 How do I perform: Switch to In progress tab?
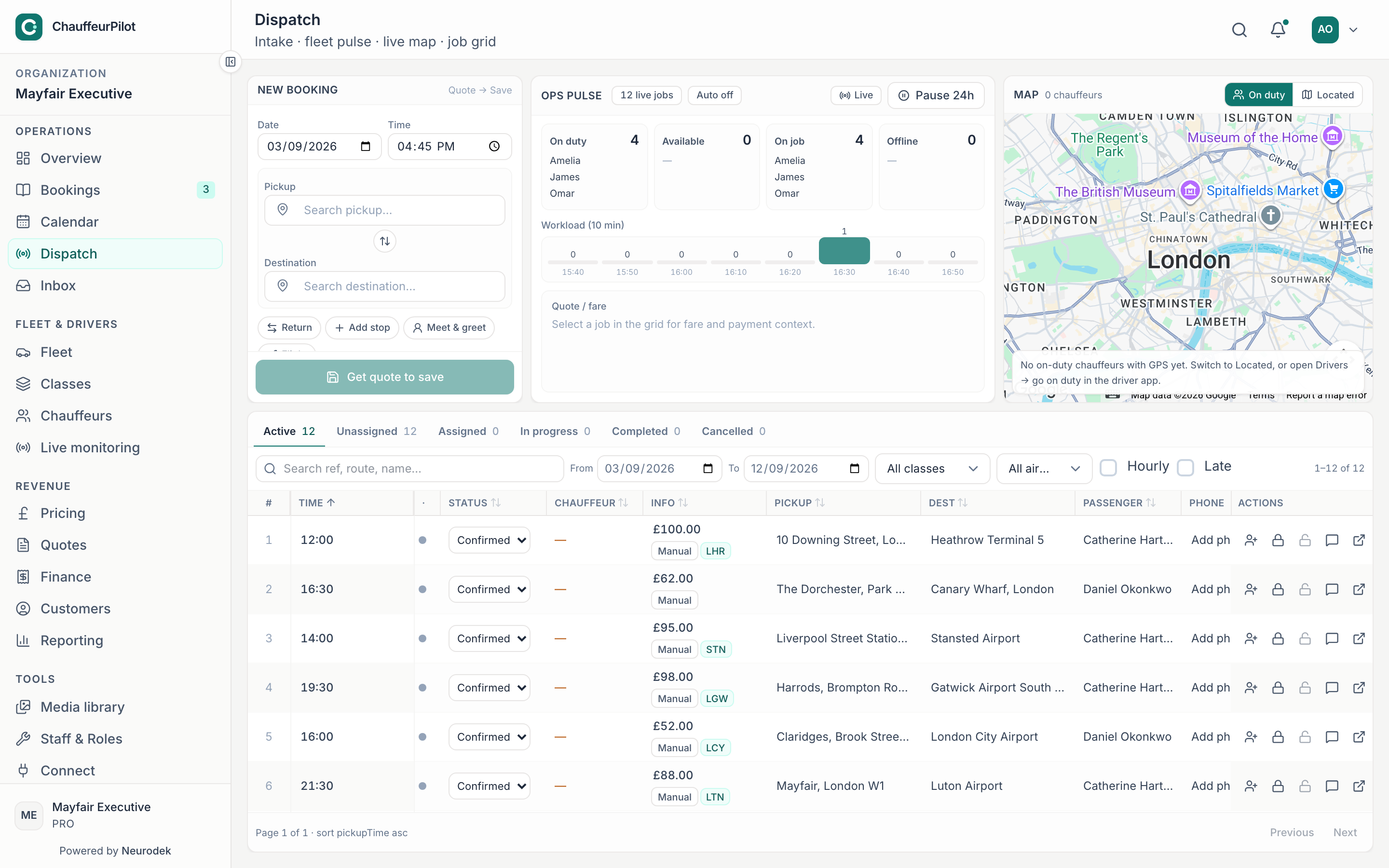coord(555,431)
